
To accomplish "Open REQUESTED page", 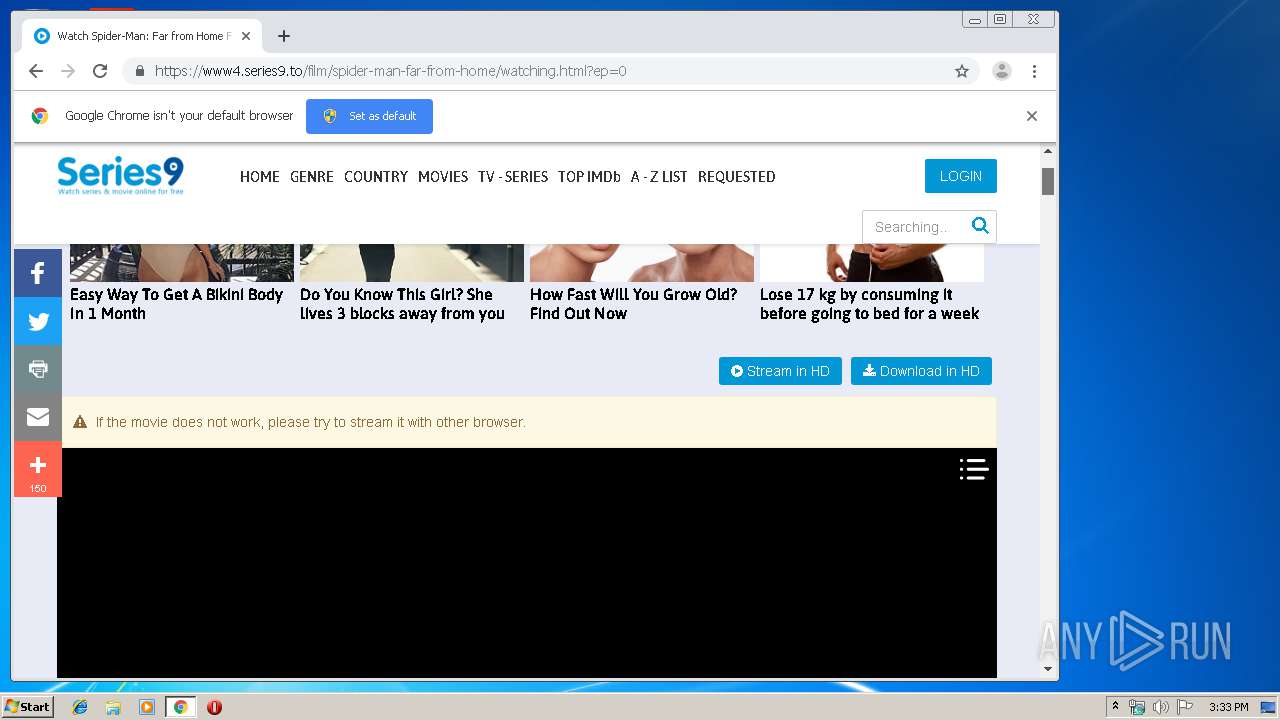I will 737,176.
